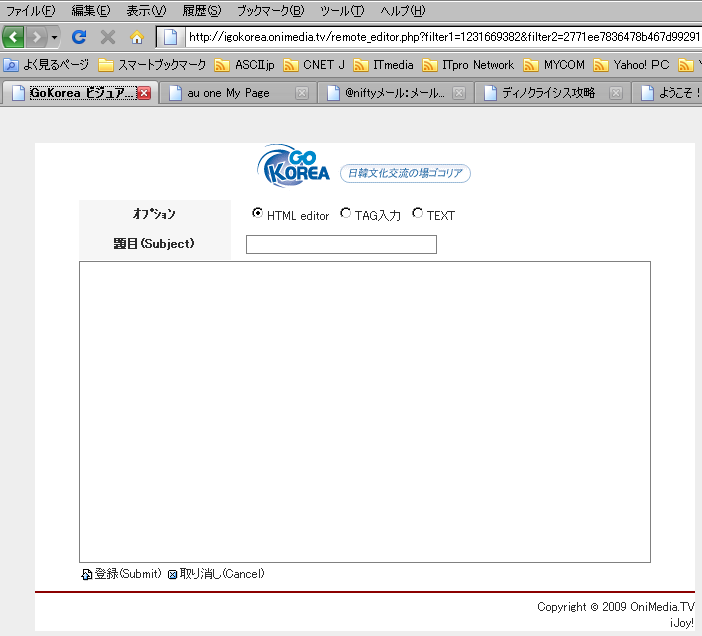Click the home icon in toolbar
This screenshot has width=702, height=636.
[137, 37]
